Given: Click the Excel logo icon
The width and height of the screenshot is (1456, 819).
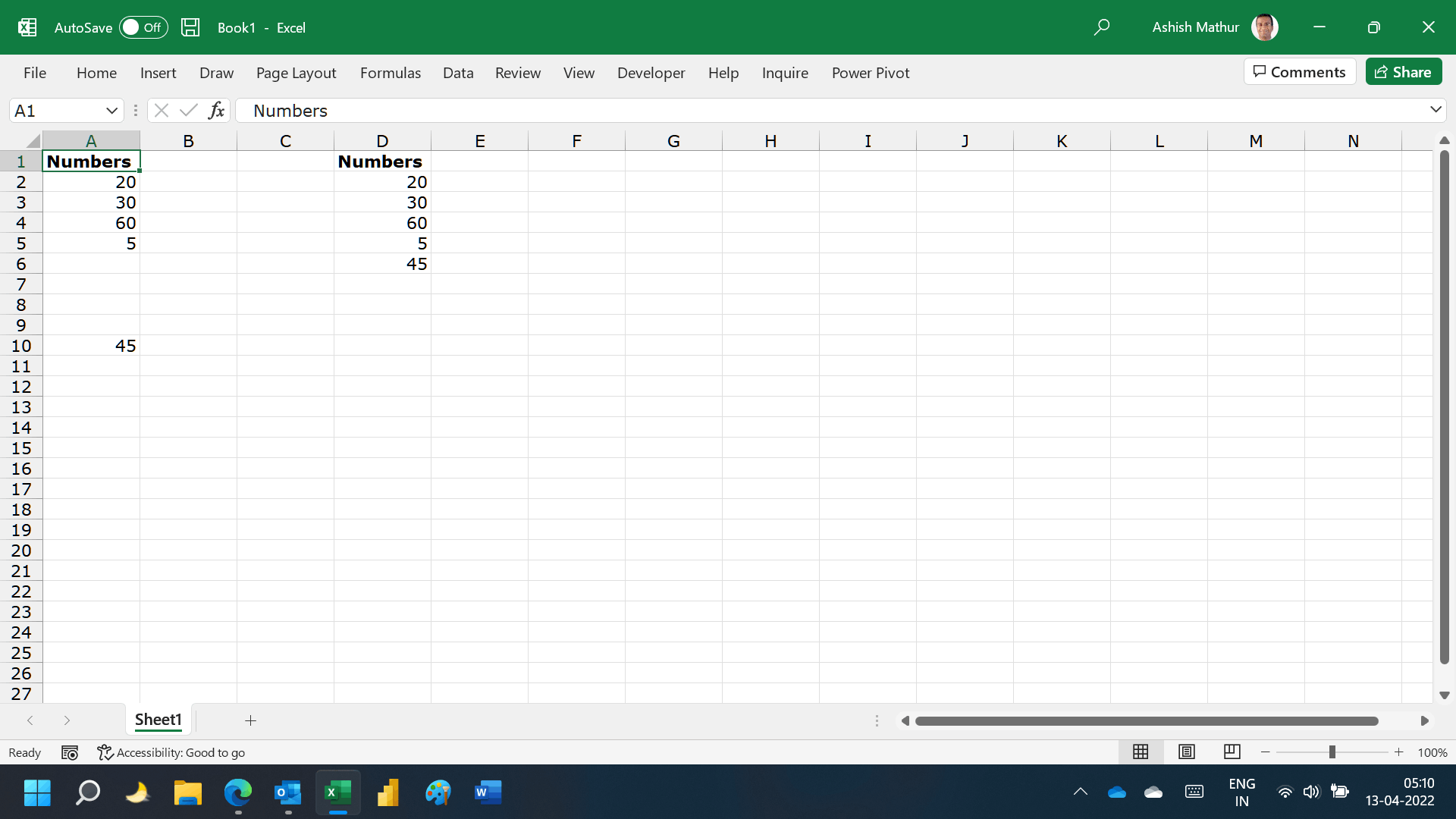Looking at the screenshot, I should point(27,27).
